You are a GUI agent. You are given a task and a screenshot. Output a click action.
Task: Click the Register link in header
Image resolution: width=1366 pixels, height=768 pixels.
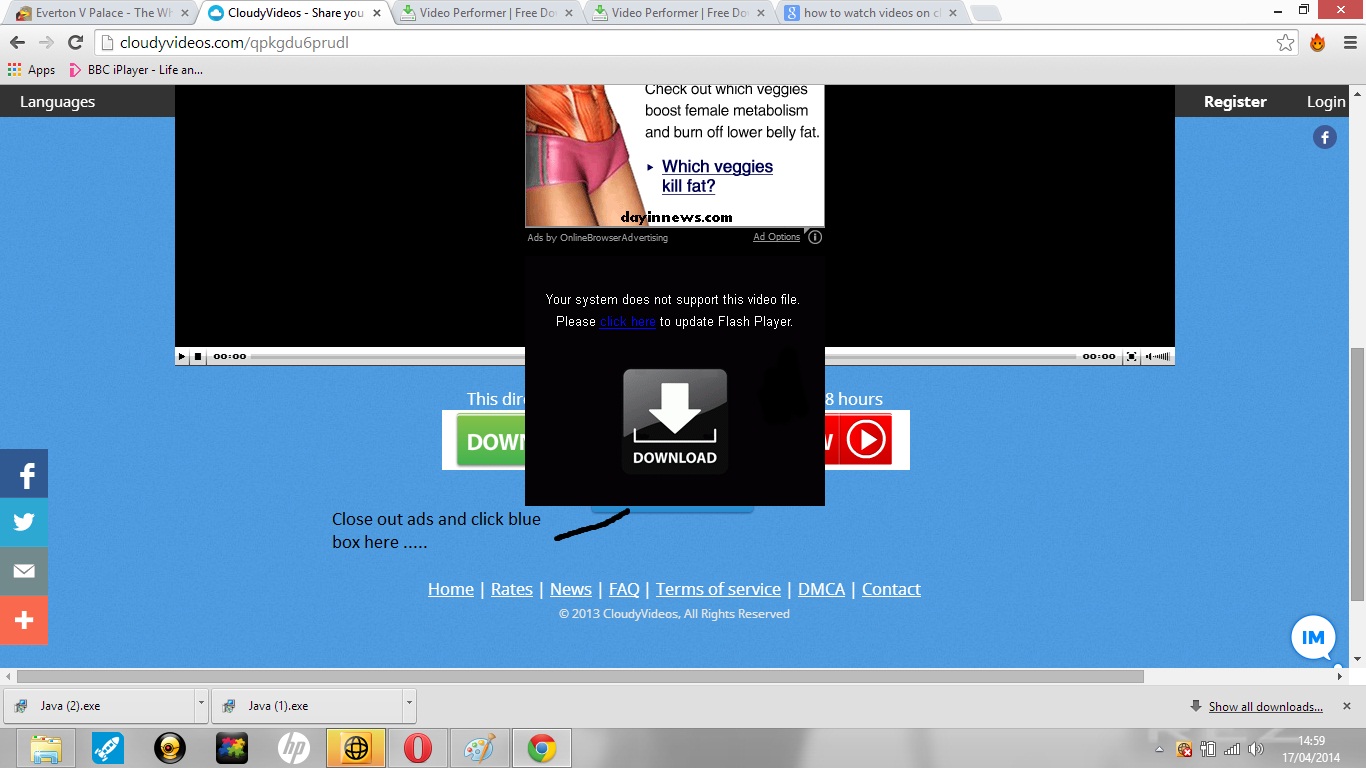click(1234, 102)
